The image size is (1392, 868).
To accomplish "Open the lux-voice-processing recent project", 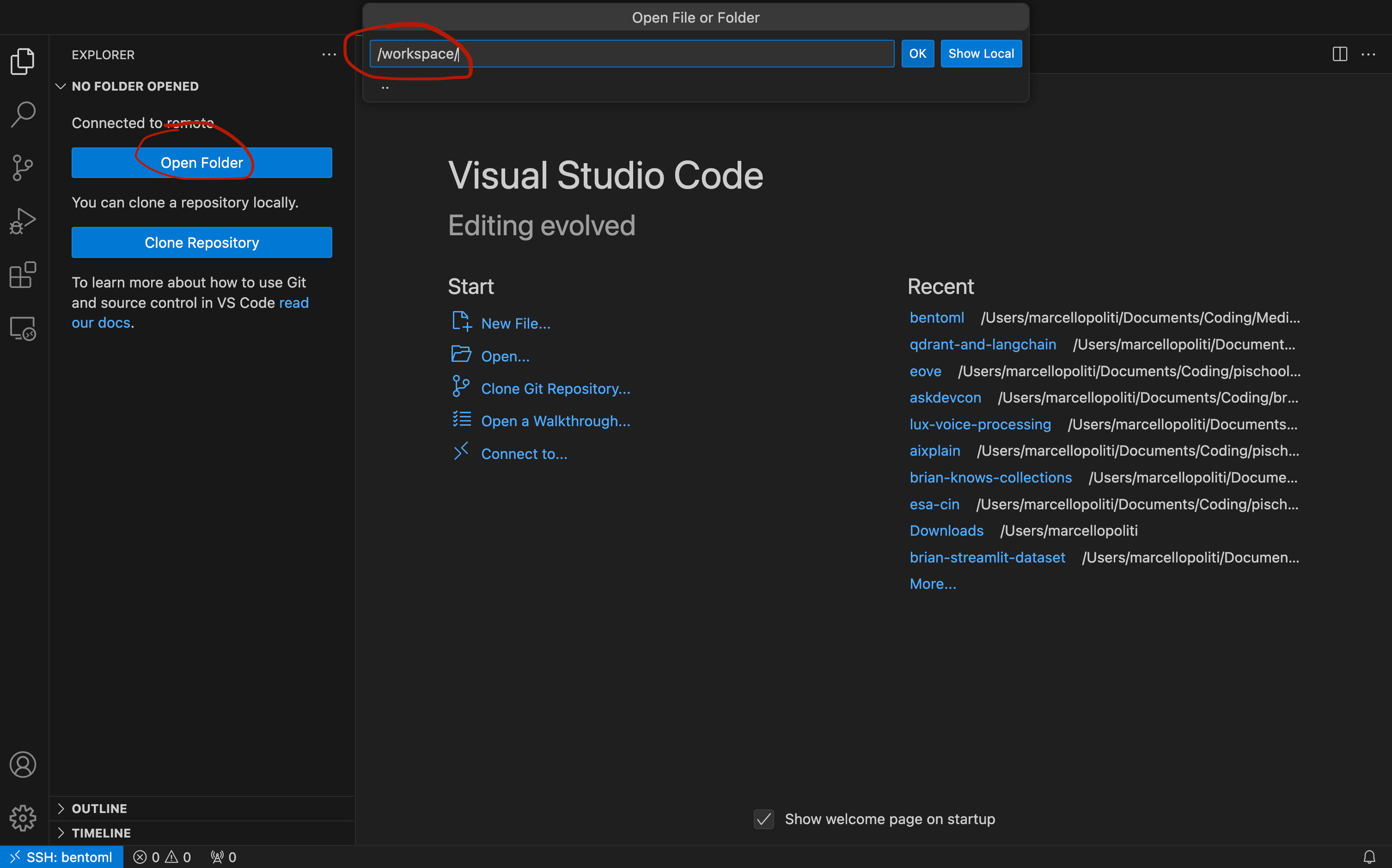I will 980,424.
